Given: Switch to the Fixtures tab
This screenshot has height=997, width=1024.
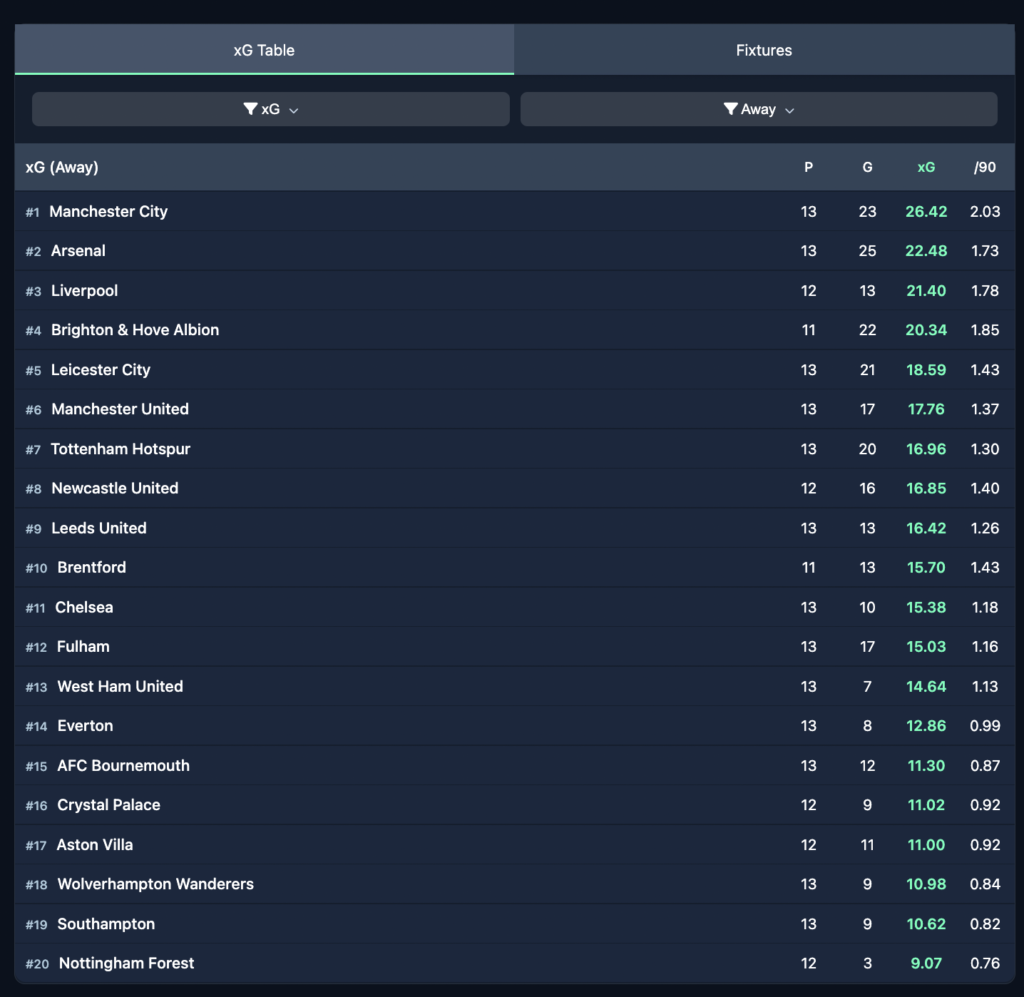Looking at the screenshot, I should pos(764,50).
